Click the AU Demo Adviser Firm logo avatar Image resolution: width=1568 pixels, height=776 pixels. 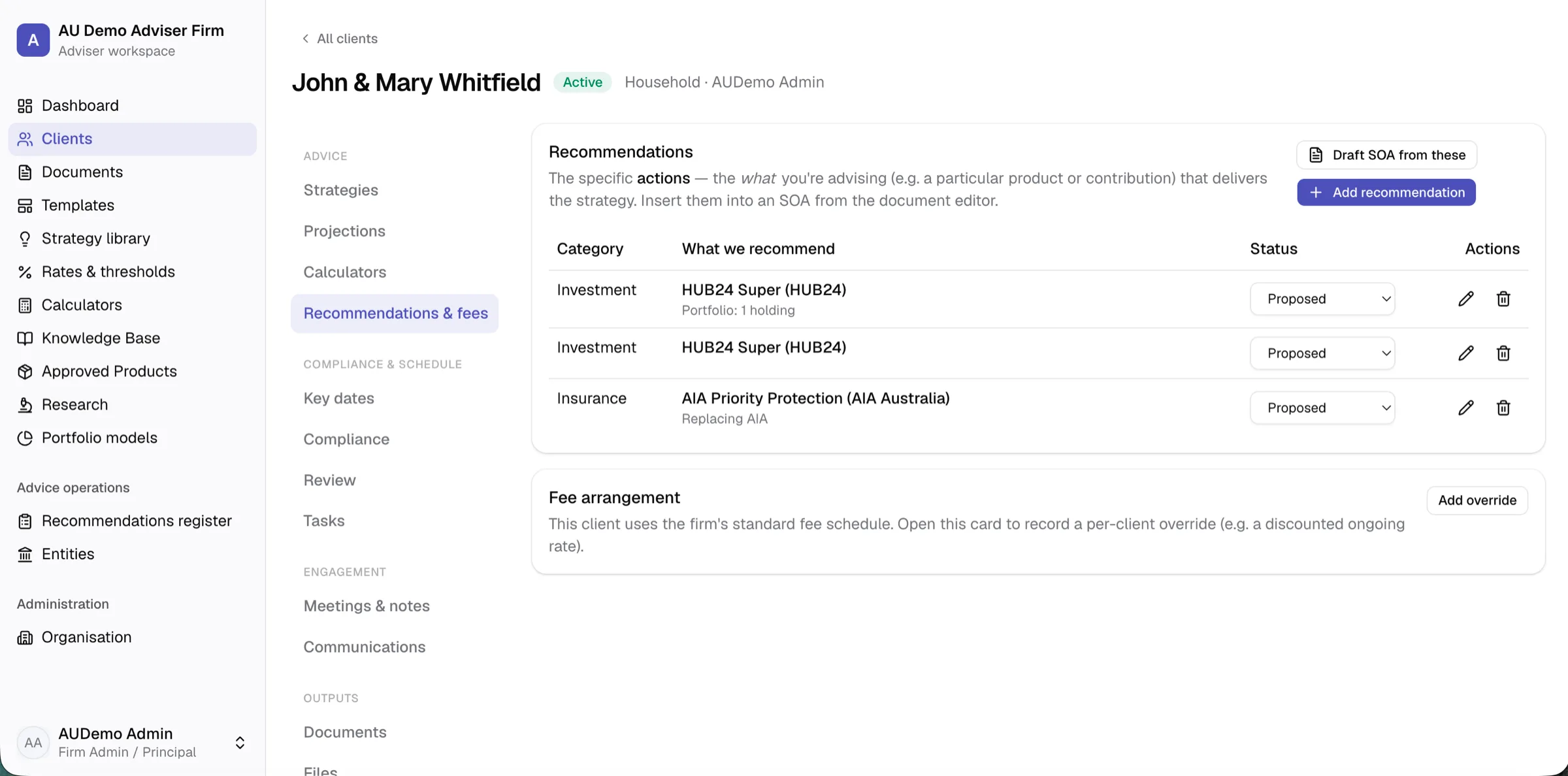[33, 40]
